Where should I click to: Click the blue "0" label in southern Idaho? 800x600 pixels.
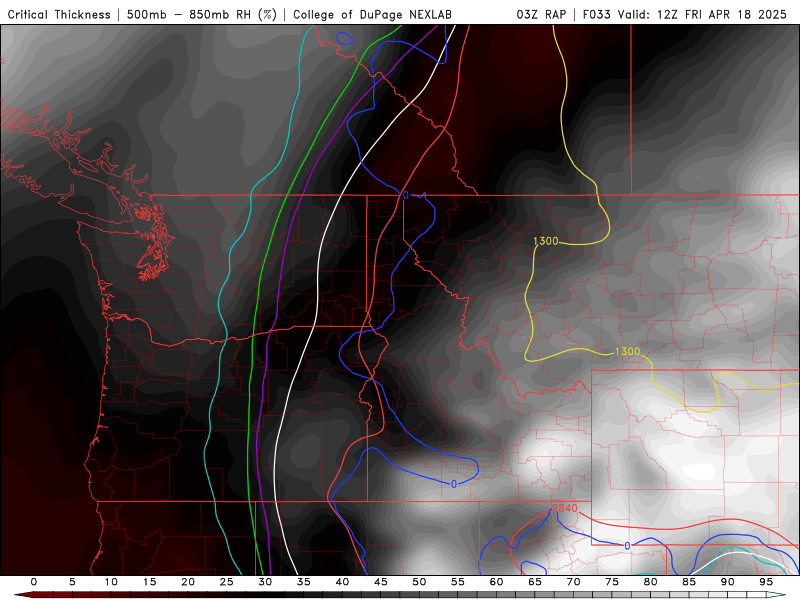coord(454,484)
